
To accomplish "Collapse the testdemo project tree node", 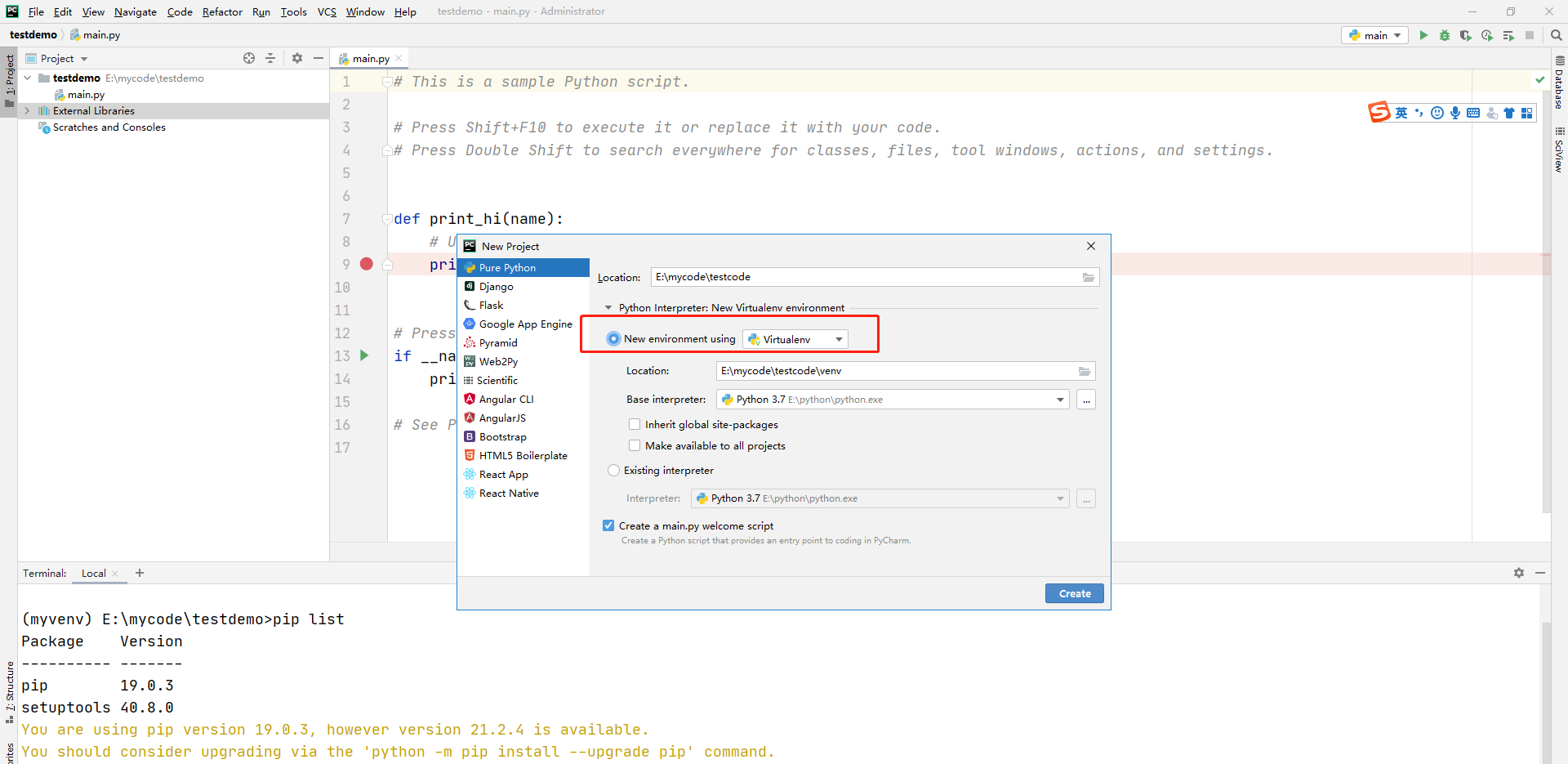I will coord(28,78).
